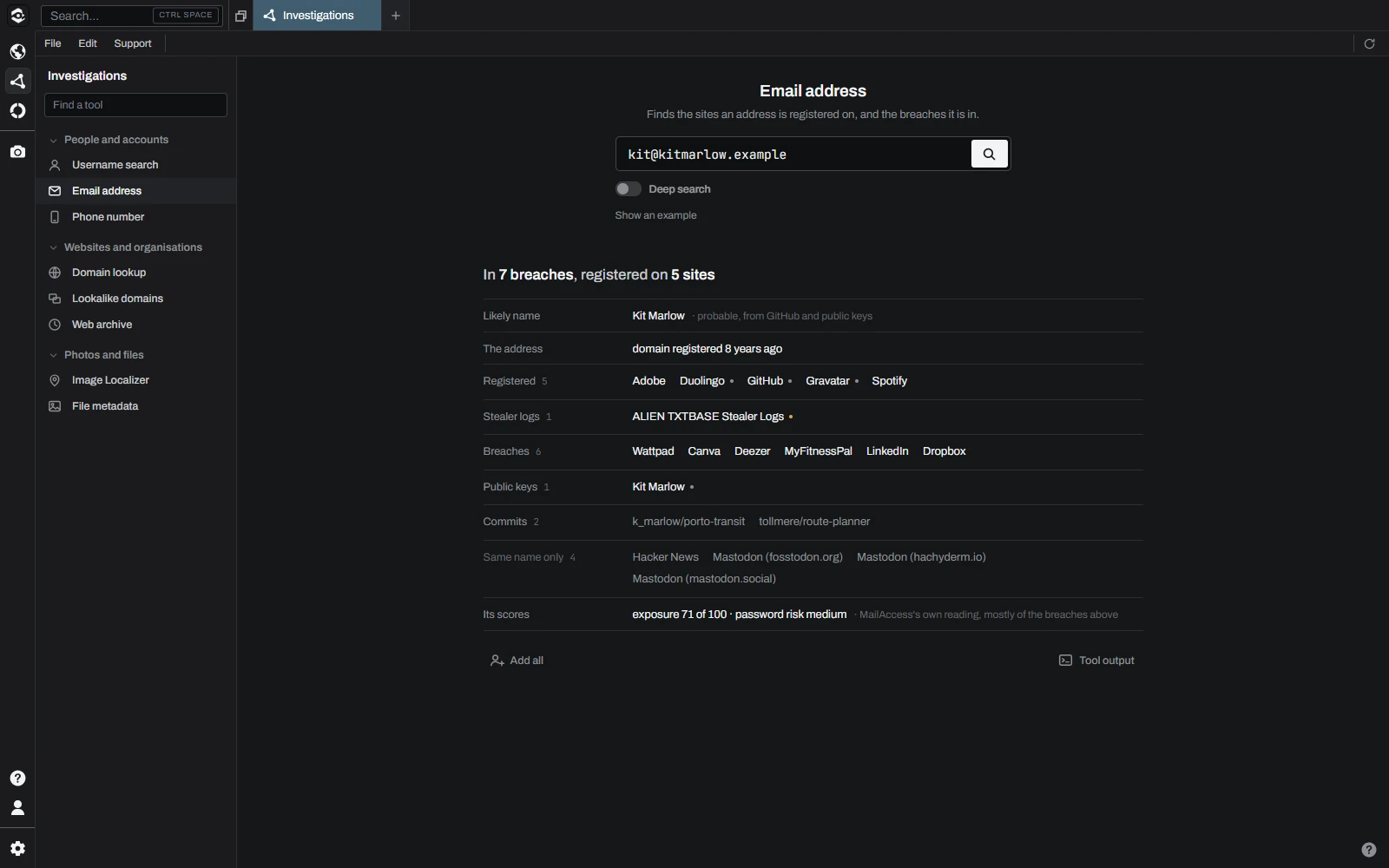This screenshot has height=868, width=1389.
Task: Click domain registered 8 years ago text
Action: [x=707, y=349]
